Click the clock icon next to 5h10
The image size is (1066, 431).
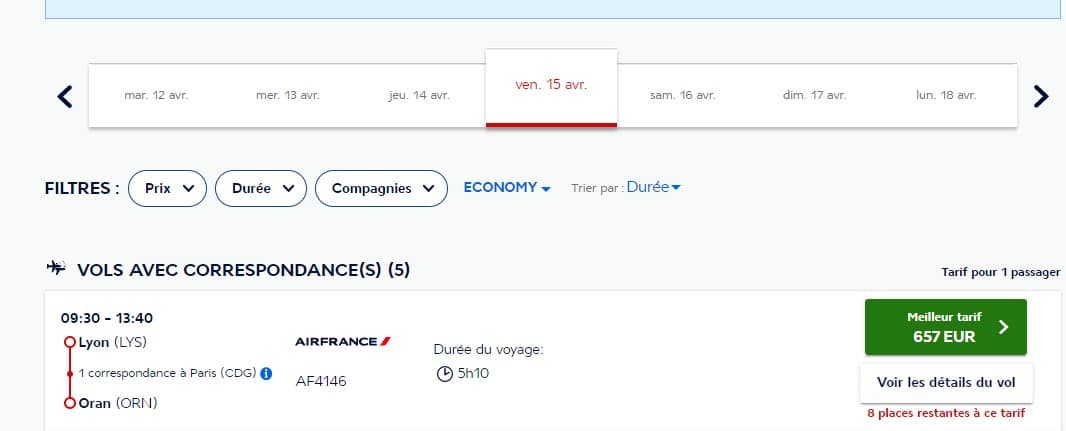click(x=444, y=374)
